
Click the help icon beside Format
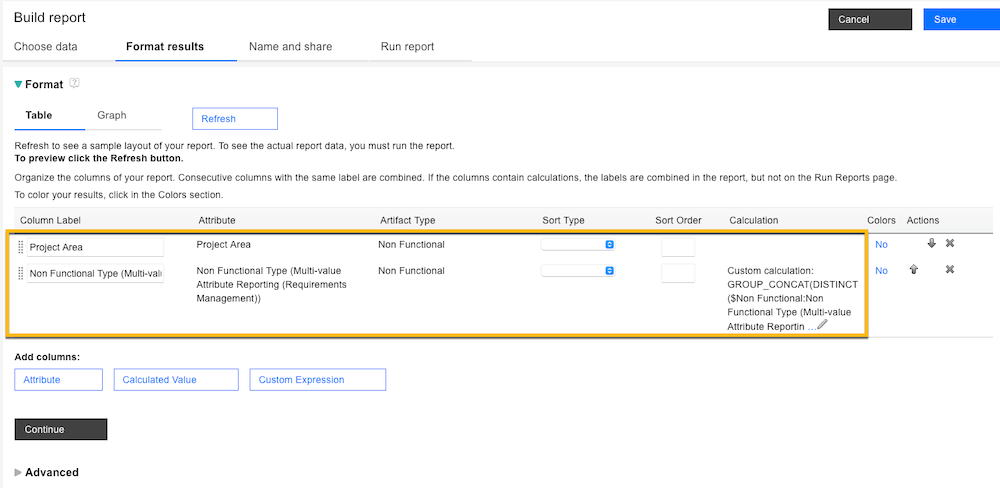click(75, 84)
